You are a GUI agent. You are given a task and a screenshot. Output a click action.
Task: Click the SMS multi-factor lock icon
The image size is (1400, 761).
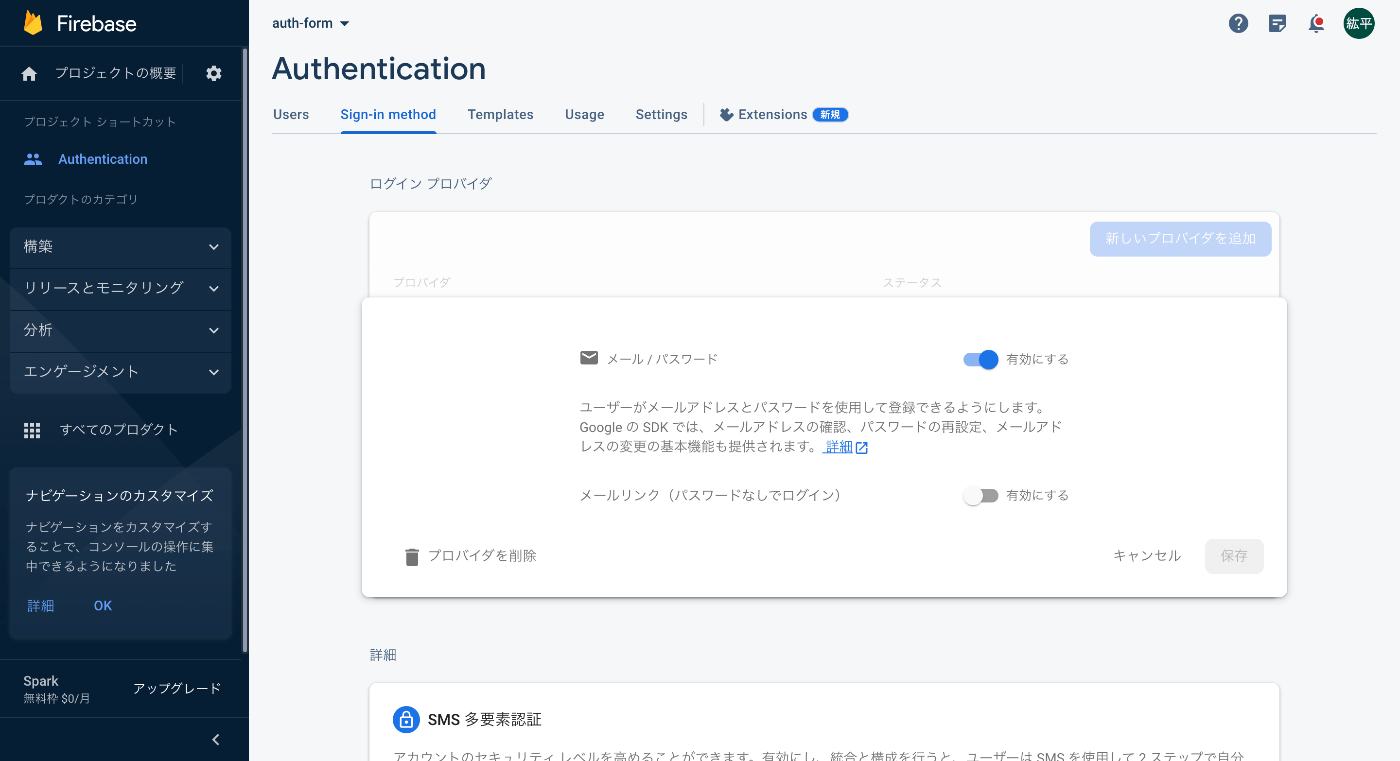click(406, 719)
